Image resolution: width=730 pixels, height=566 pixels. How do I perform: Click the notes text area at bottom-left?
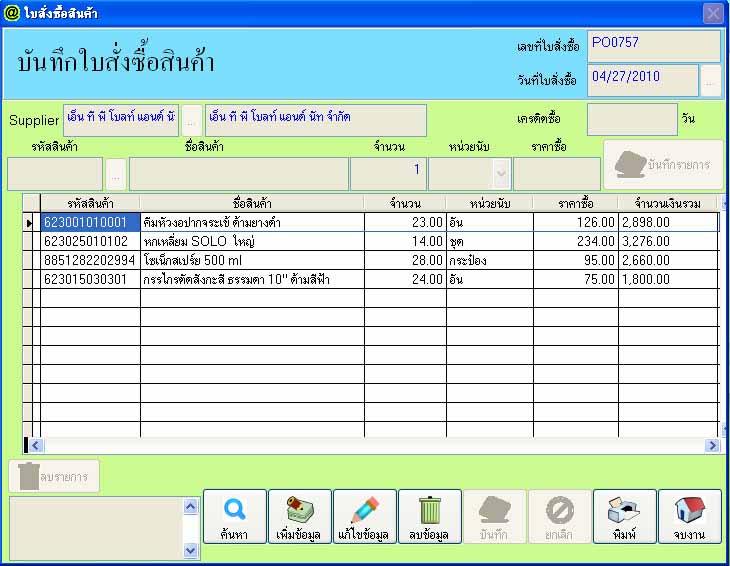(96, 528)
